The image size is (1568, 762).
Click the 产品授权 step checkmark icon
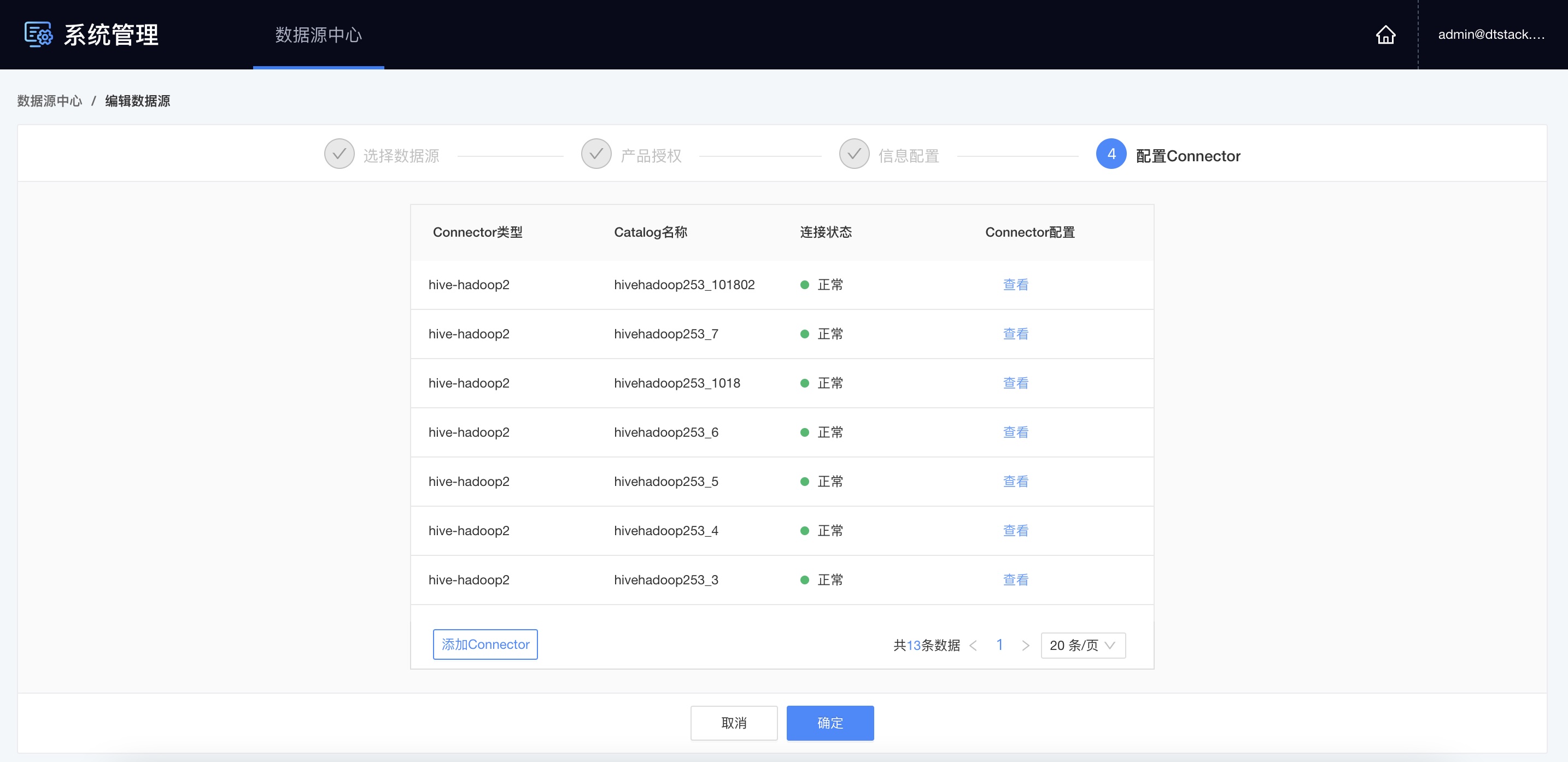(x=596, y=154)
